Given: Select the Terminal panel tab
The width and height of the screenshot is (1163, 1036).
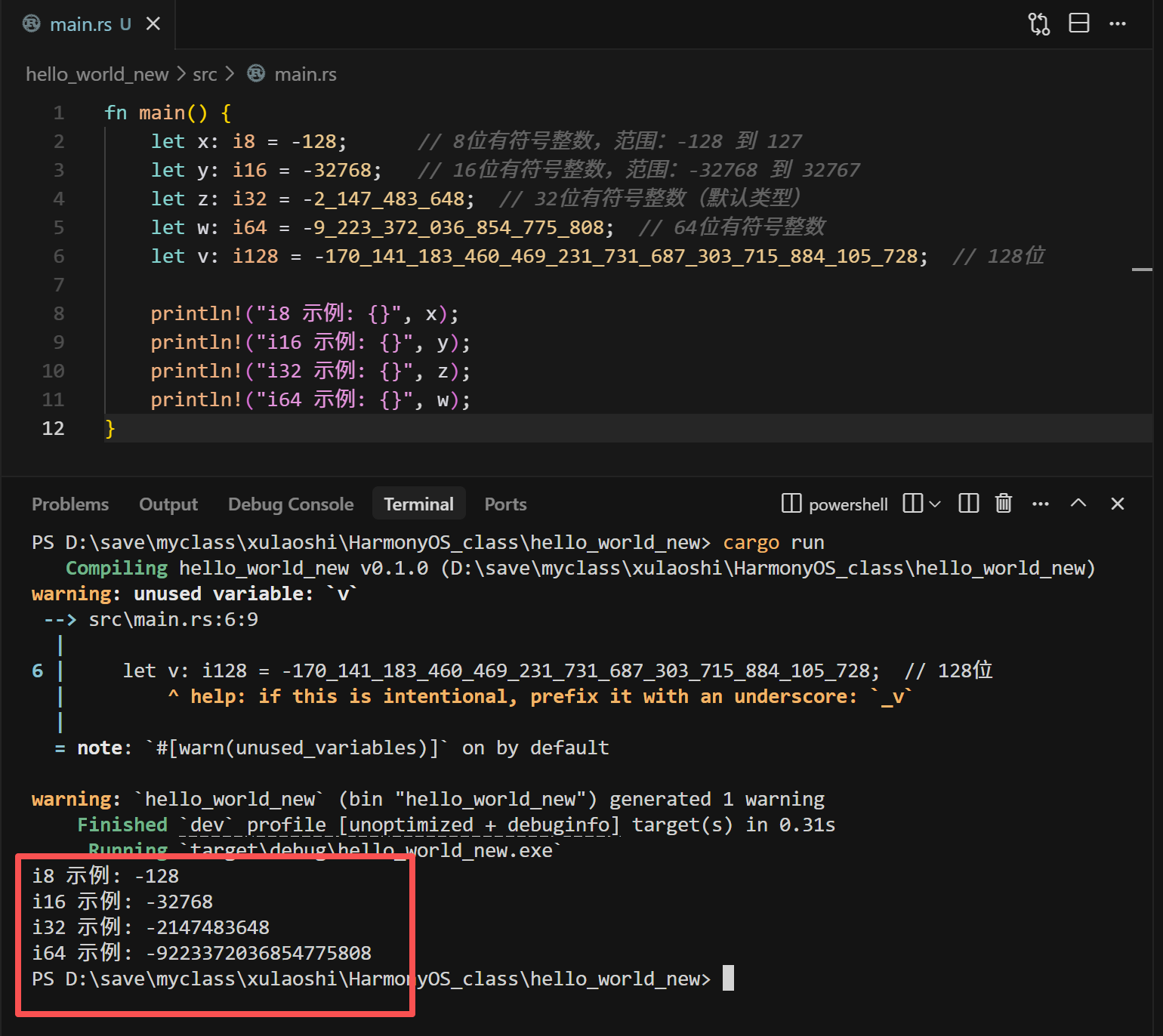Looking at the screenshot, I should click(x=419, y=504).
